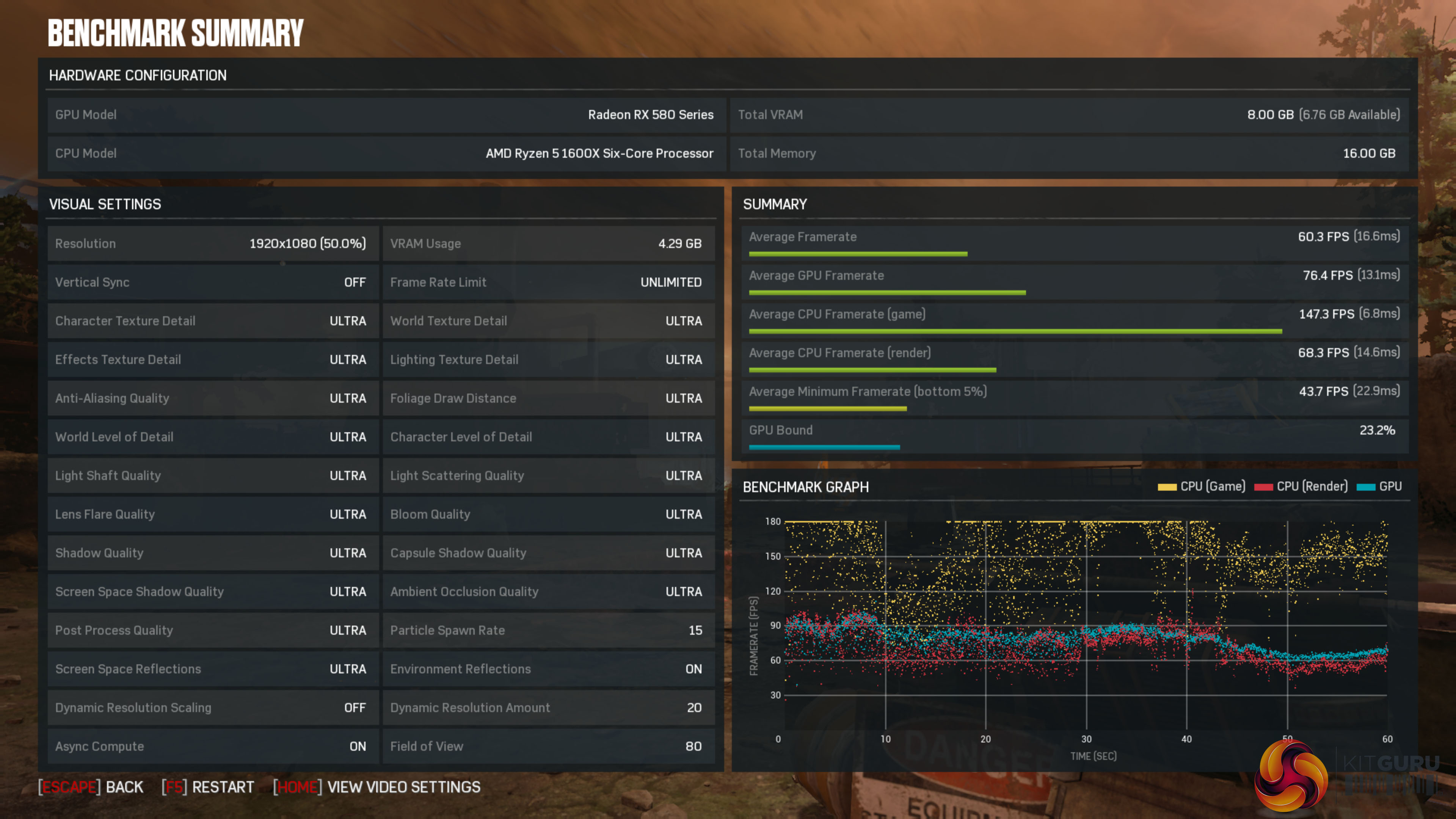The image size is (1456, 819).
Task: Click the ESCAPE BACK button
Action: click(91, 787)
